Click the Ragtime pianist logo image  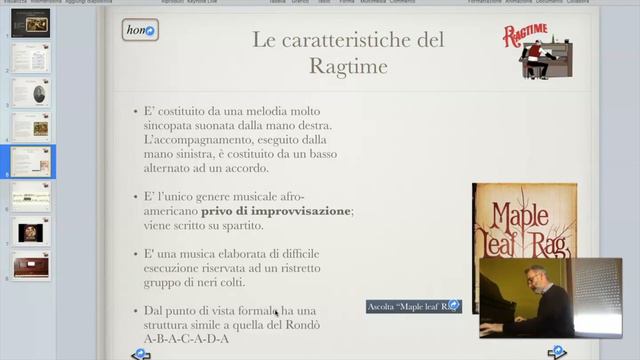point(538,51)
